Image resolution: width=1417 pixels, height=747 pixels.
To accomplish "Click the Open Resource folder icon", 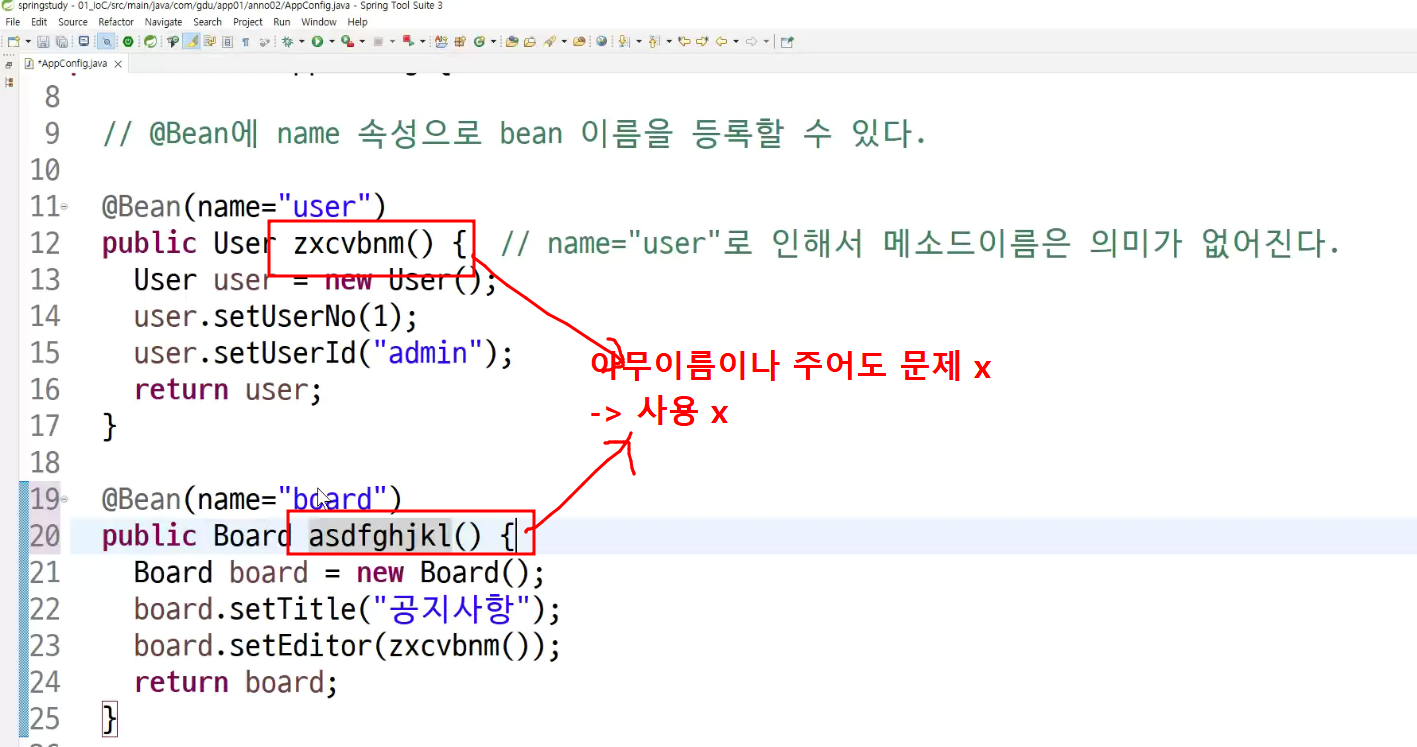I will point(530,41).
